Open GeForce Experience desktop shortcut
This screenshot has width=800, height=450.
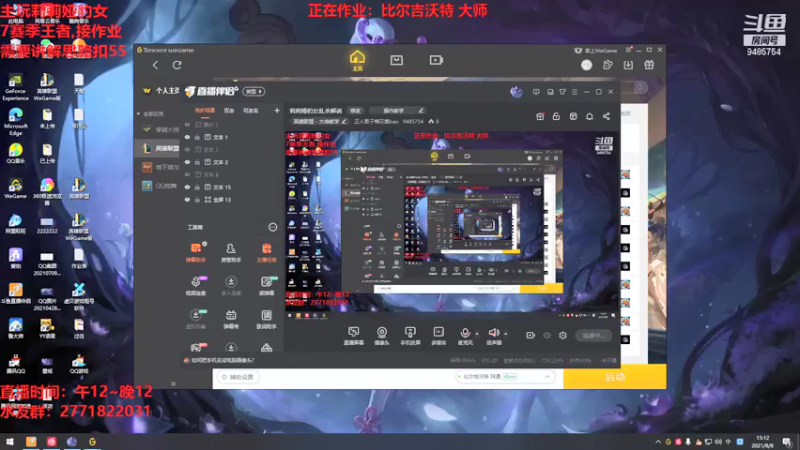pos(15,87)
